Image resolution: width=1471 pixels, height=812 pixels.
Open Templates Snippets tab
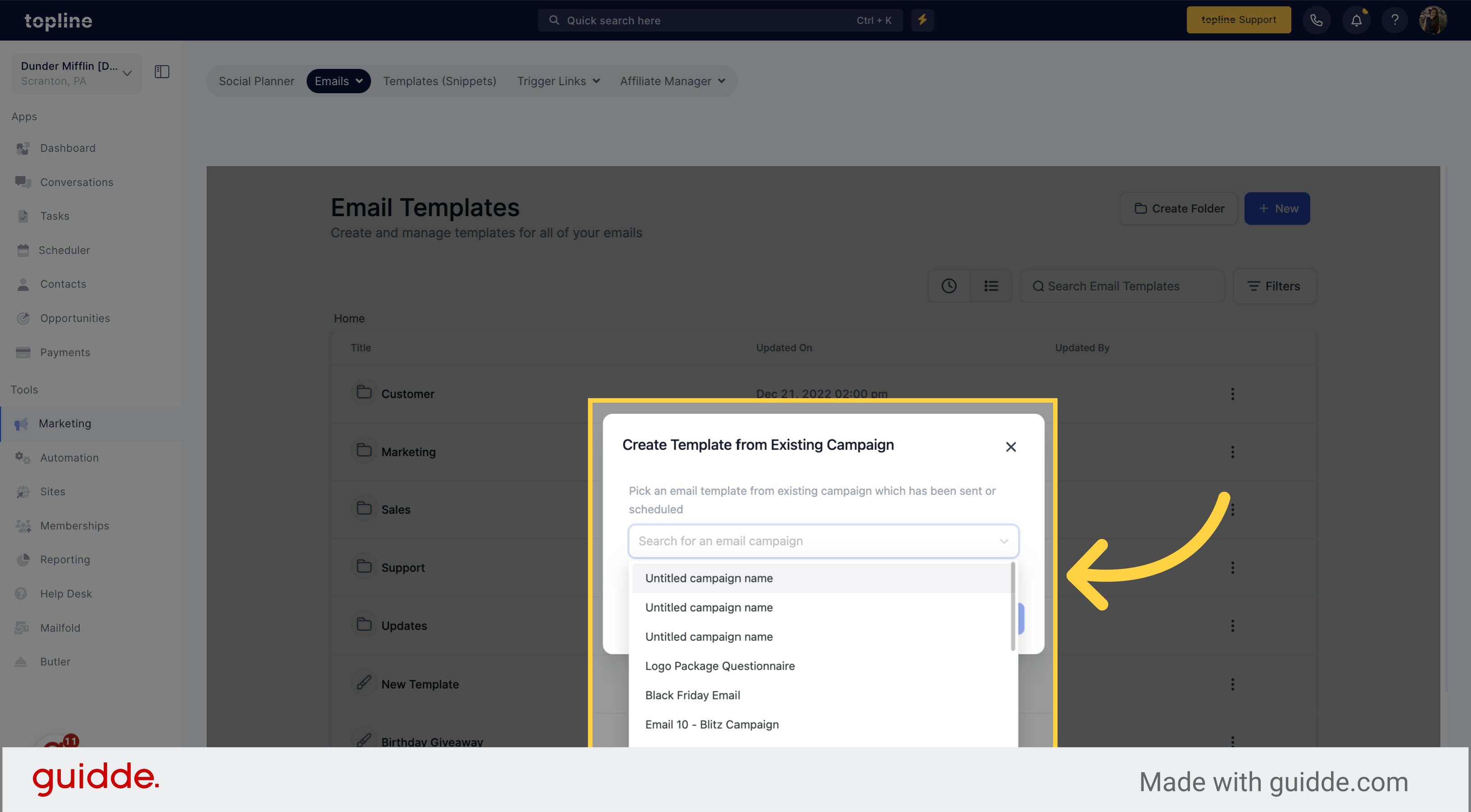[439, 81]
